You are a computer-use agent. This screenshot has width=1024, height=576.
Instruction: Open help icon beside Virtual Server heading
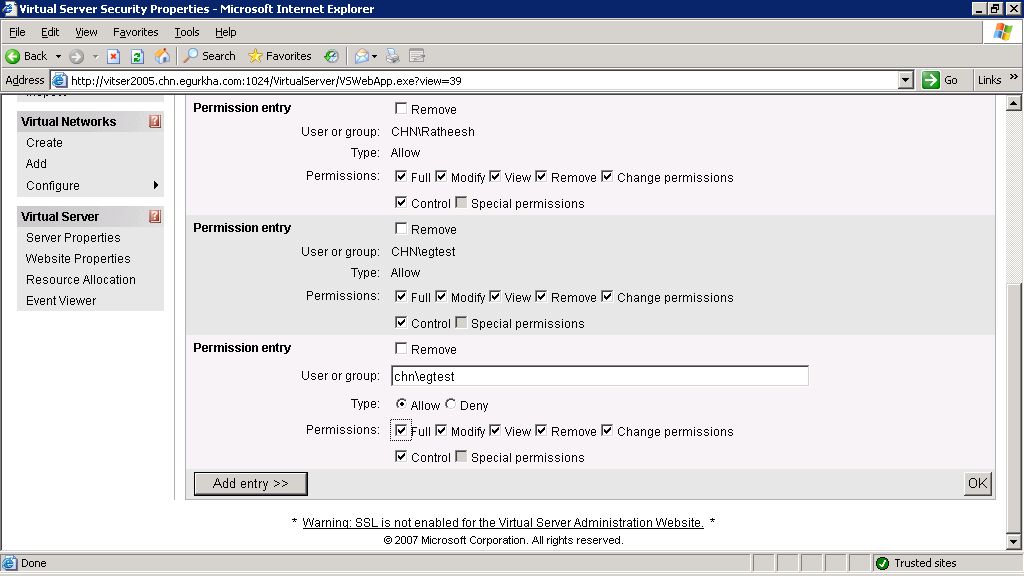155,216
